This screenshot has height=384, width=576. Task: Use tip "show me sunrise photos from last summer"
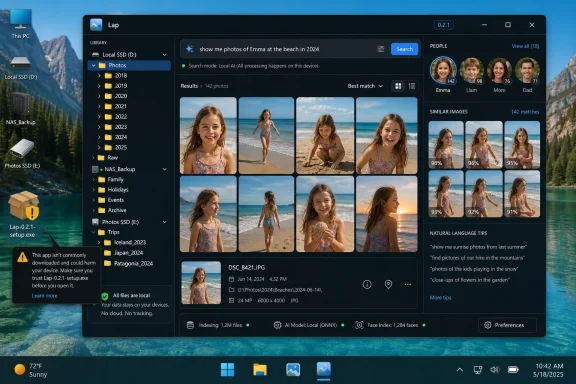[478, 247]
